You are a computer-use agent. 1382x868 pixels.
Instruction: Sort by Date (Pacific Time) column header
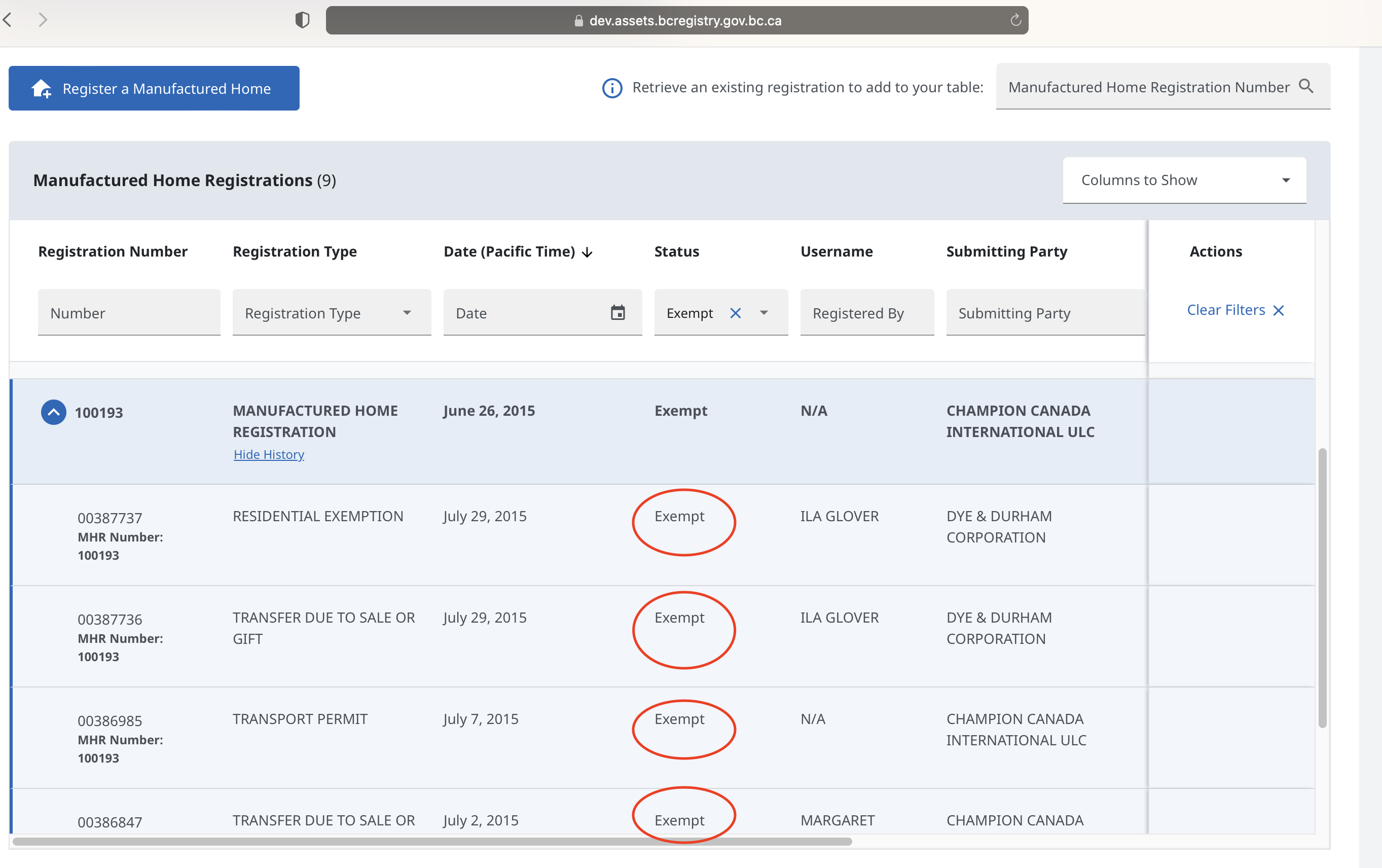click(509, 251)
